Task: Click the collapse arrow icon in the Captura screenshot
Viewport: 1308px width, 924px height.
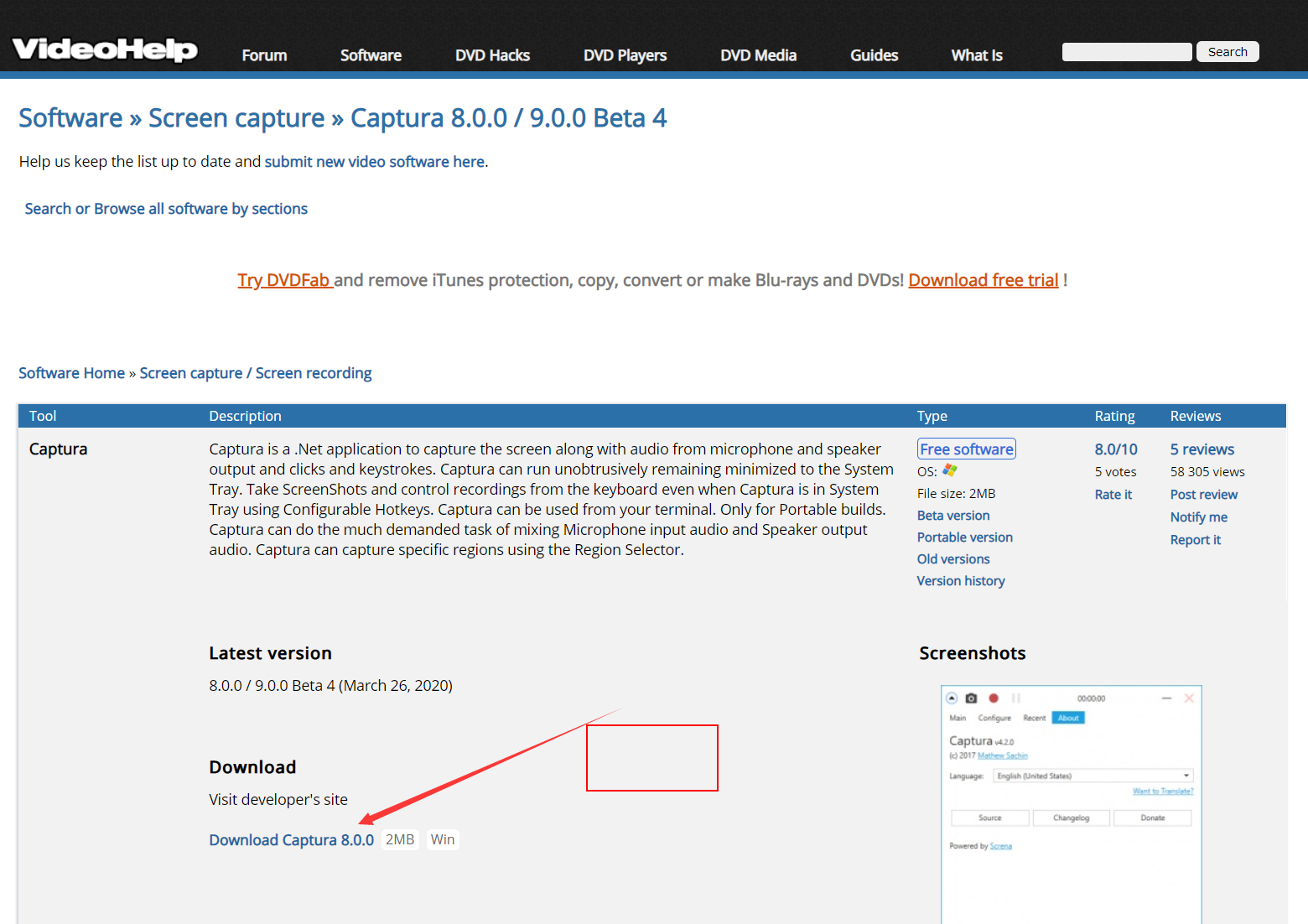Action: (x=952, y=698)
